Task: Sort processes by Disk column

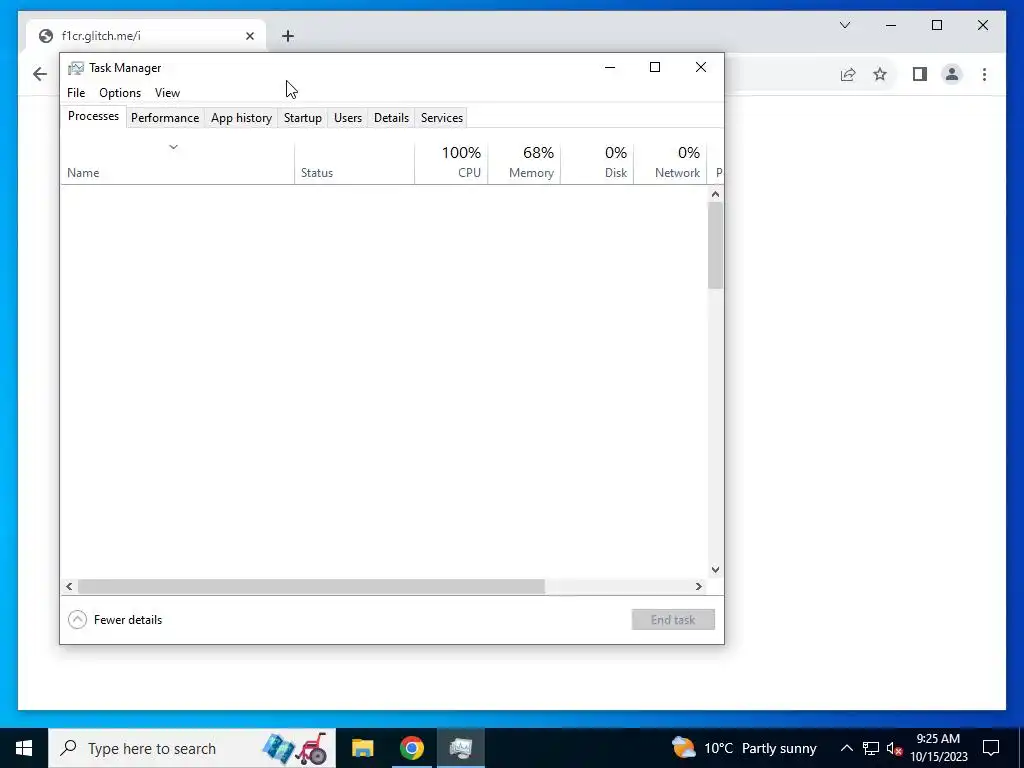Action: 597,162
